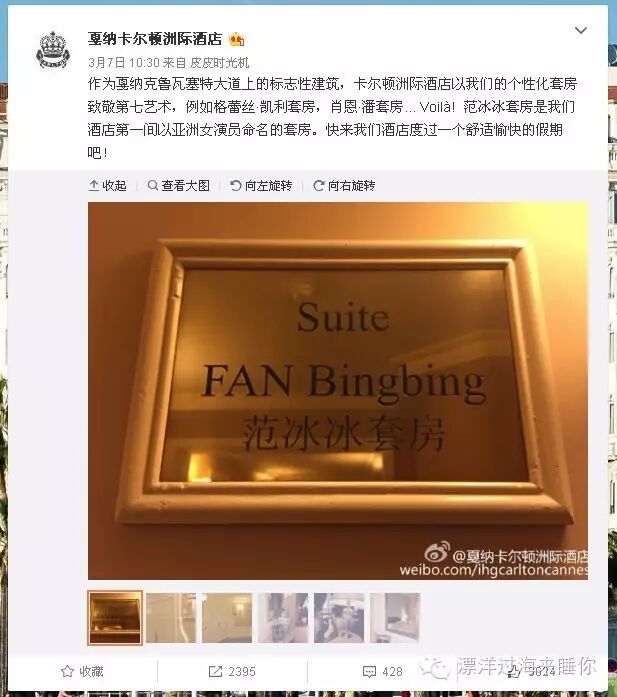Image resolution: width=617 pixels, height=697 pixels.
Task: Select the second photo thumbnail
Action: point(171,618)
